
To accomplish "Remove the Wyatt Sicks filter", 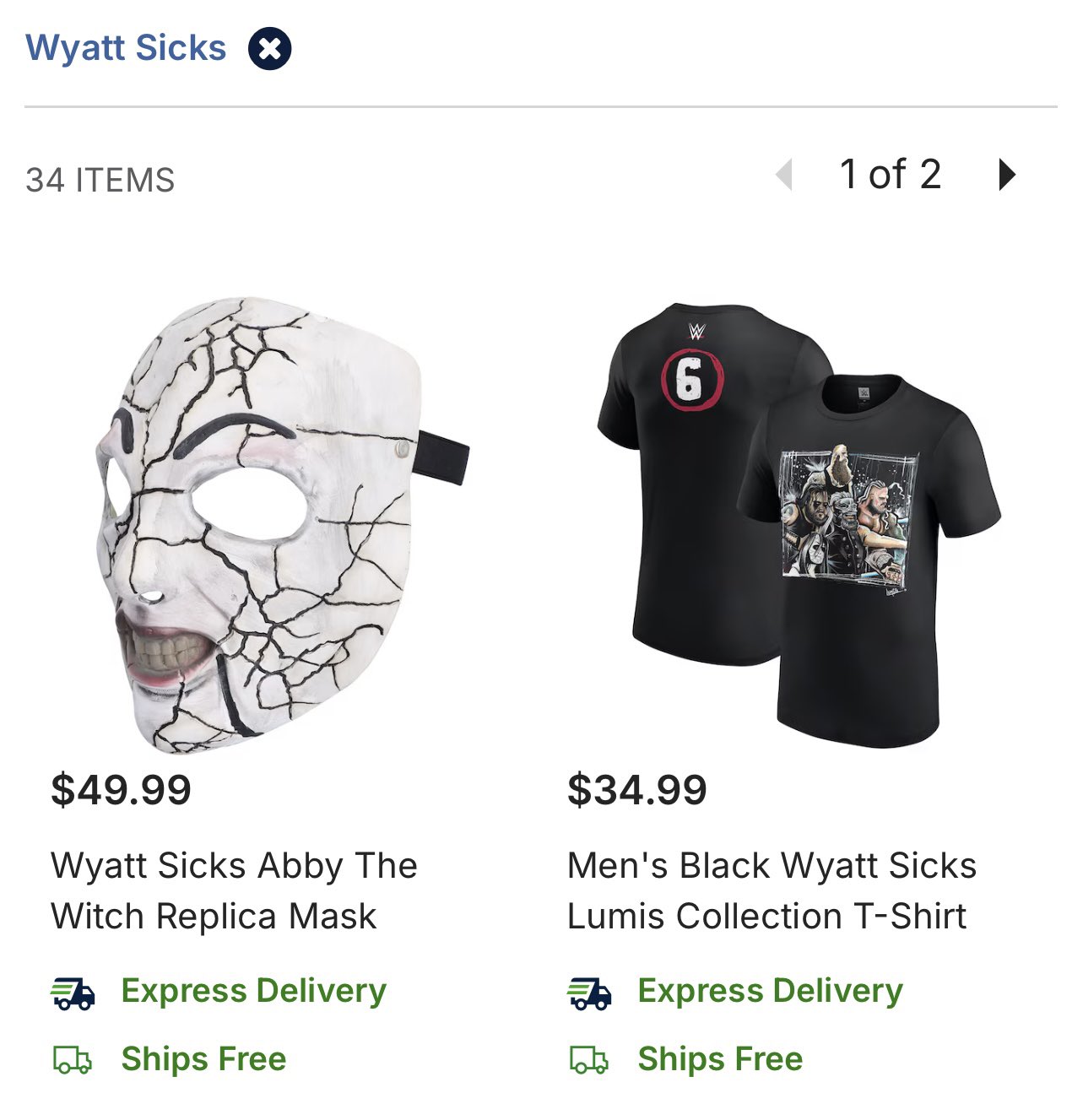I will pyautogui.click(x=269, y=49).
